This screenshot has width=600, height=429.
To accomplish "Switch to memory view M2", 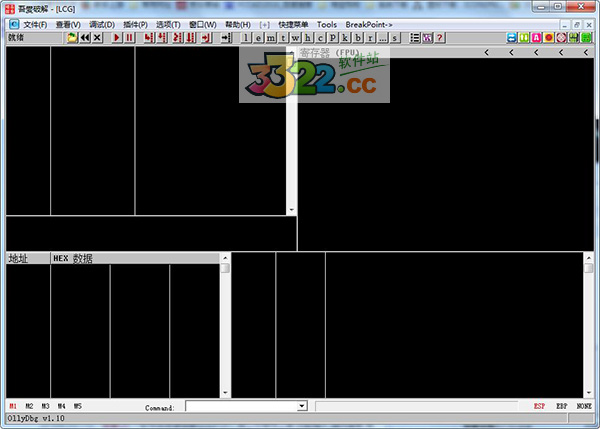I will click(x=29, y=406).
